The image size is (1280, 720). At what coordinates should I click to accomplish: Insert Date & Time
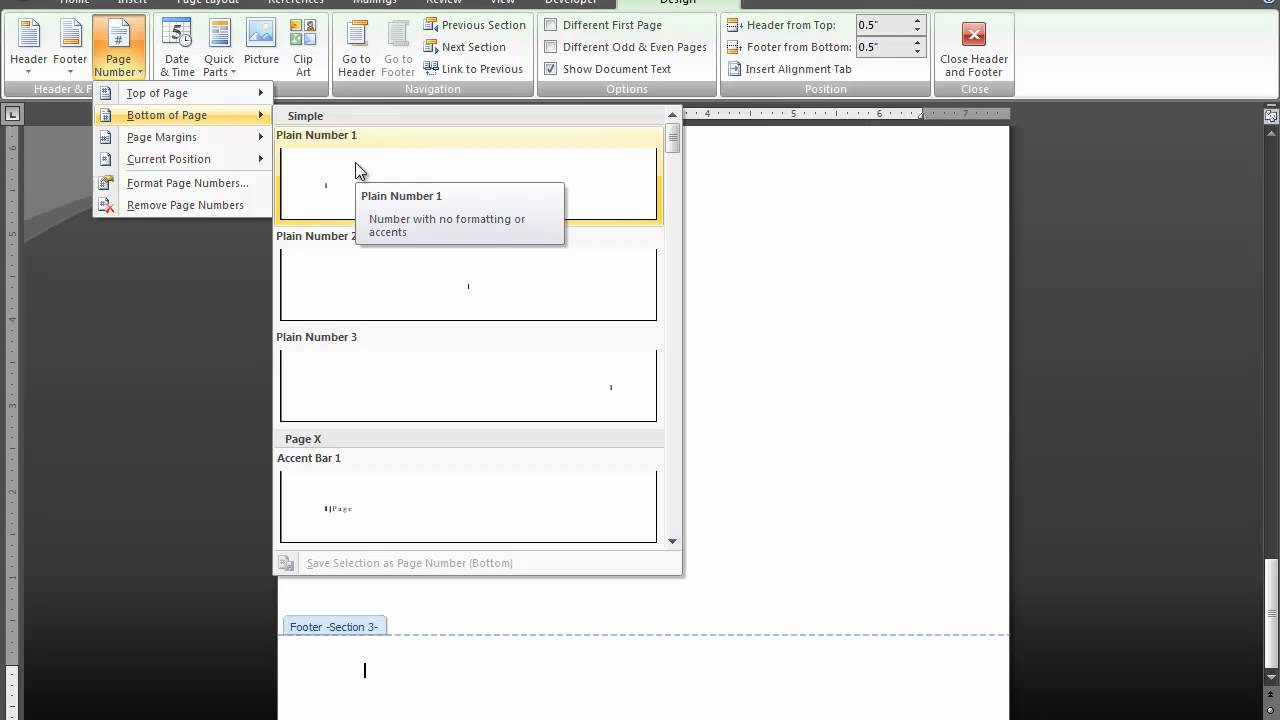click(x=177, y=47)
